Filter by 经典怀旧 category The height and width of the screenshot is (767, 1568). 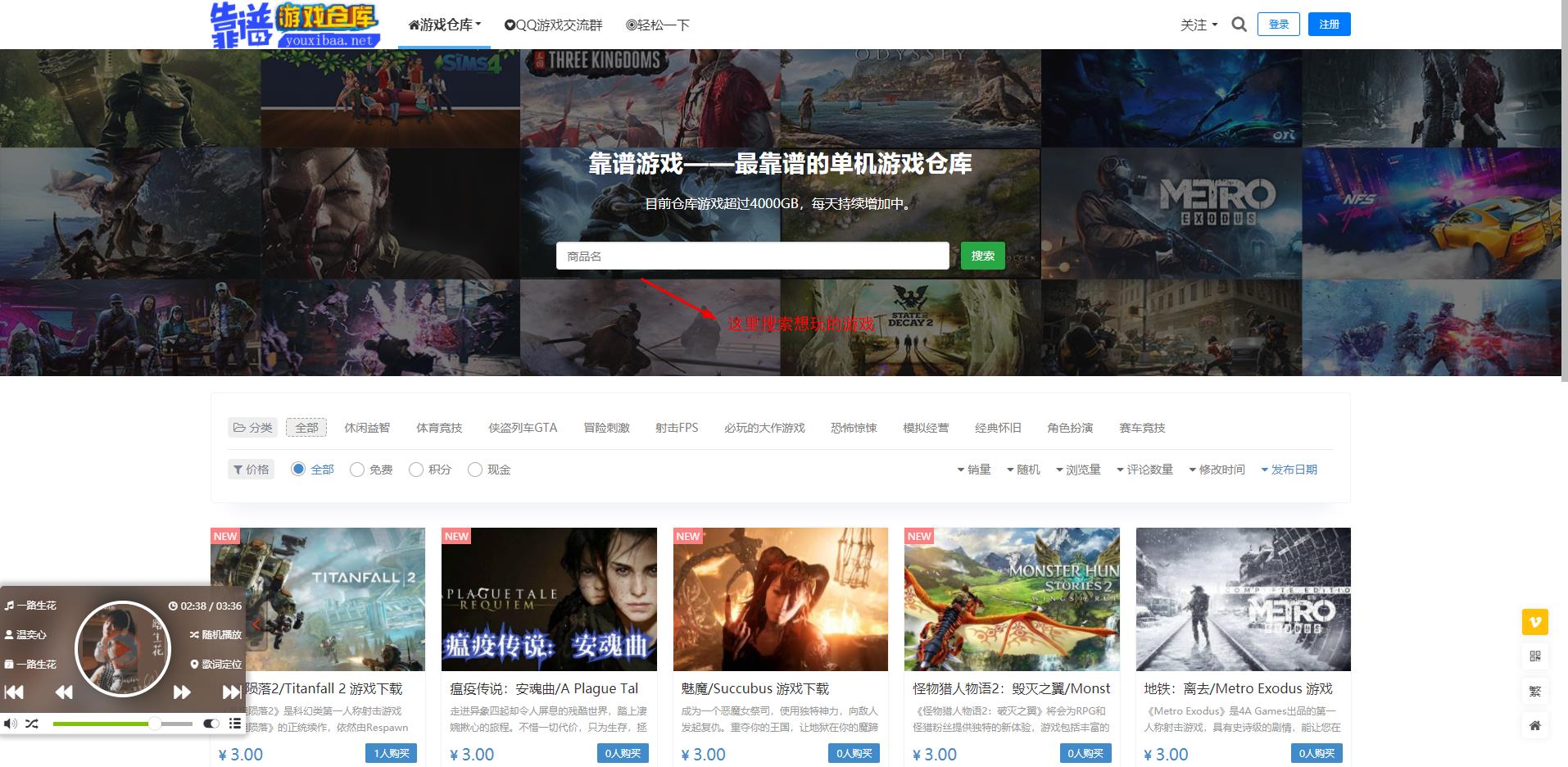point(998,428)
